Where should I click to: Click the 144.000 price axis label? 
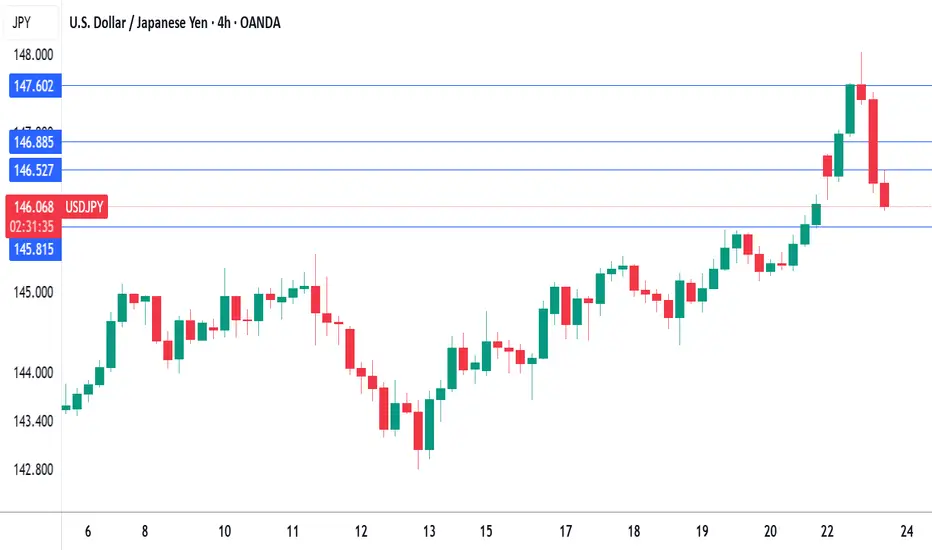coord(33,373)
